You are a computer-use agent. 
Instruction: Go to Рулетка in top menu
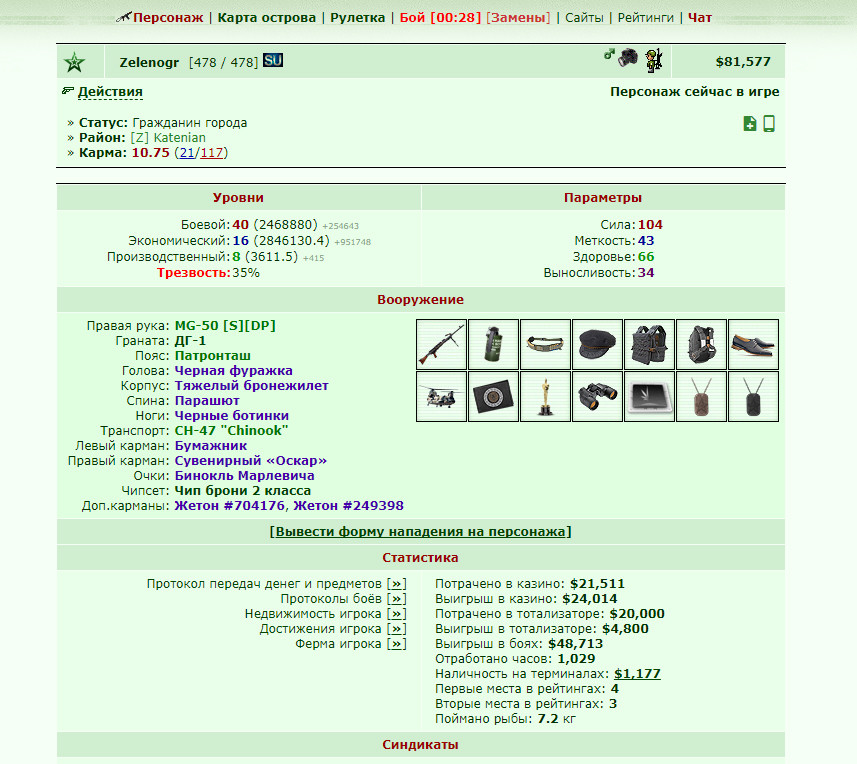(x=357, y=17)
